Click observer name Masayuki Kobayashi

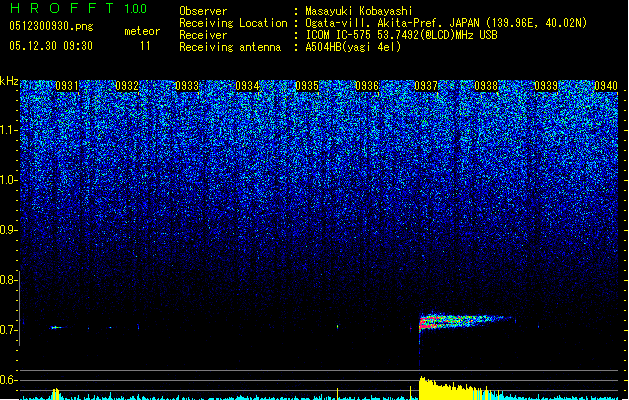[359, 11]
